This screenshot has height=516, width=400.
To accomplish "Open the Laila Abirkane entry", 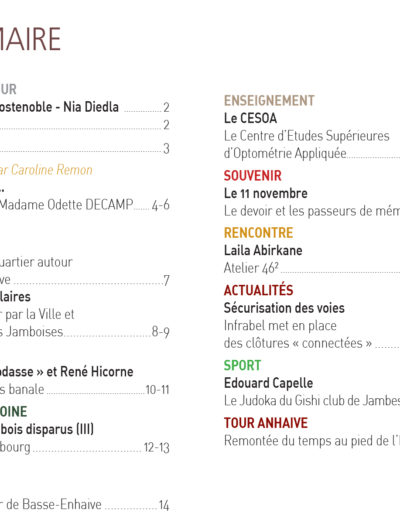I will click(x=263, y=250).
